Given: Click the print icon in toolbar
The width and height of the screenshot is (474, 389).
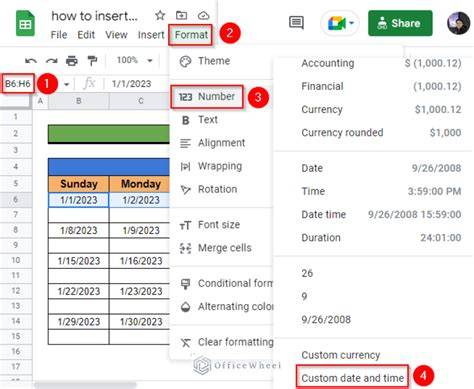Looking at the screenshot, I should tap(72, 61).
